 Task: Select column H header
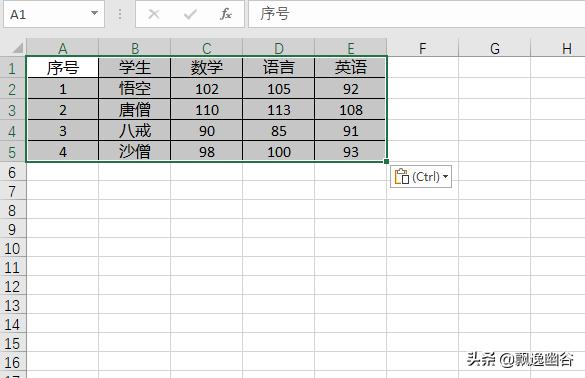pyautogui.click(x=558, y=48)
